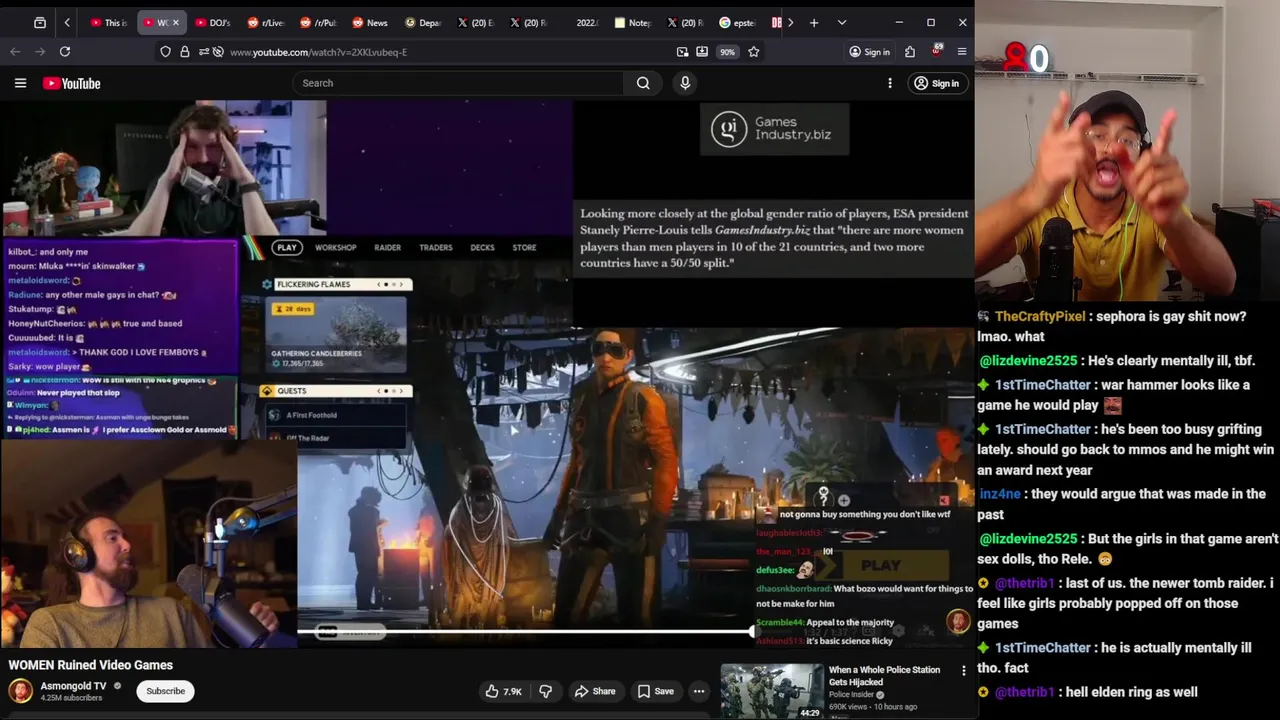The width and height of the screenshot is (1280, 720).
Task: Share the WOMEN Ruined Video Games video
Action: 595,691
